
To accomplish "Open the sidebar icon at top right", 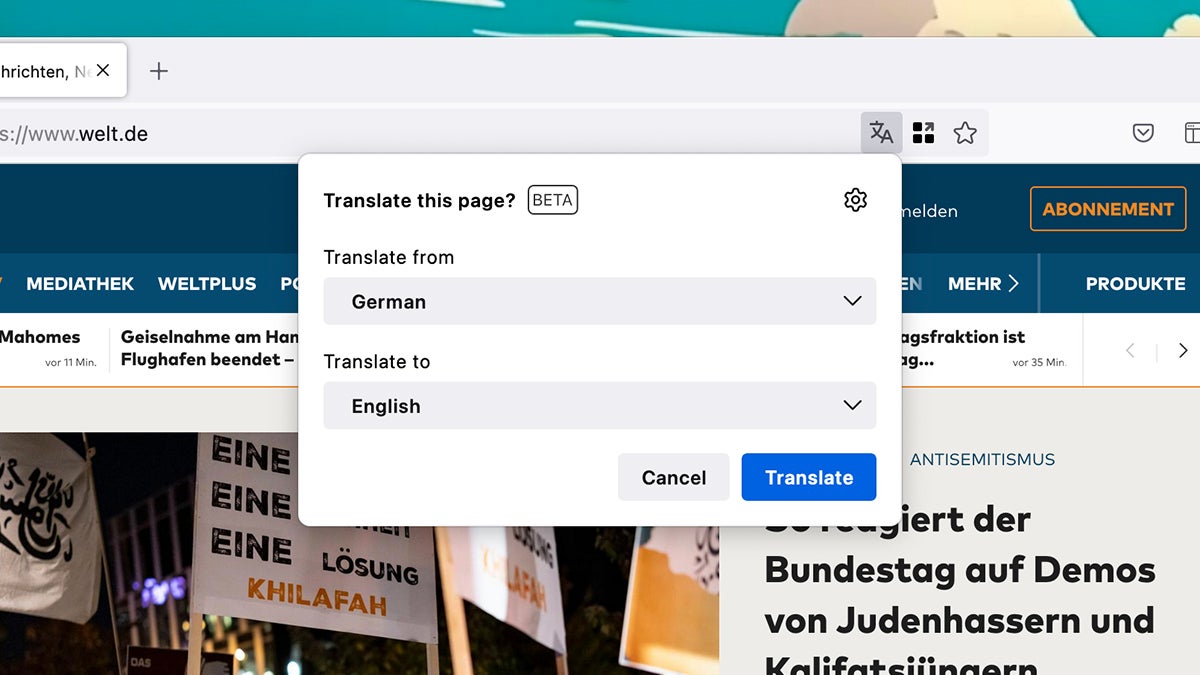I will pyautogui.click(x=1191, y=131).
